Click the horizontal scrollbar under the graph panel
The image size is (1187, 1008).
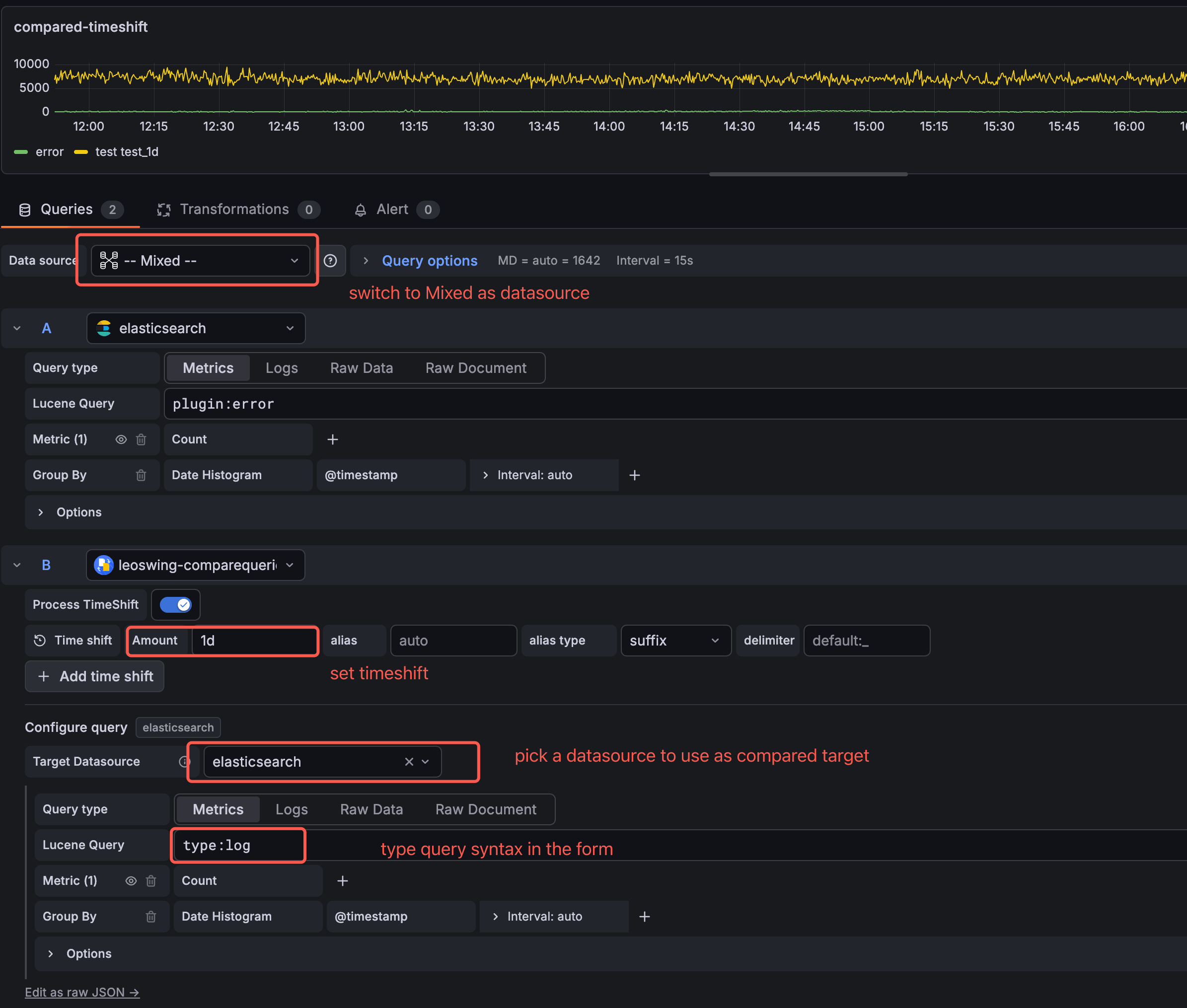pyautogui.click(x=808, y=174)
